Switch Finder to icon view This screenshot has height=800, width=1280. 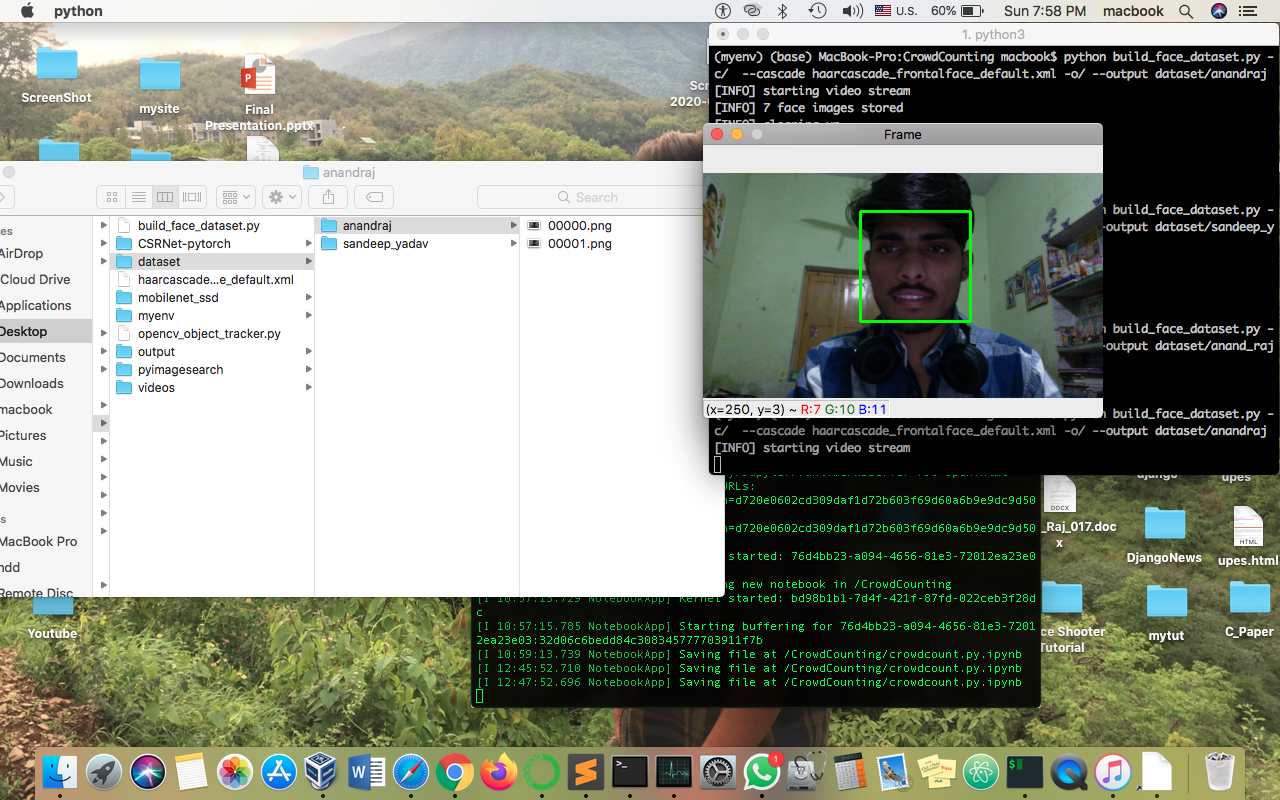click(112, 197)
